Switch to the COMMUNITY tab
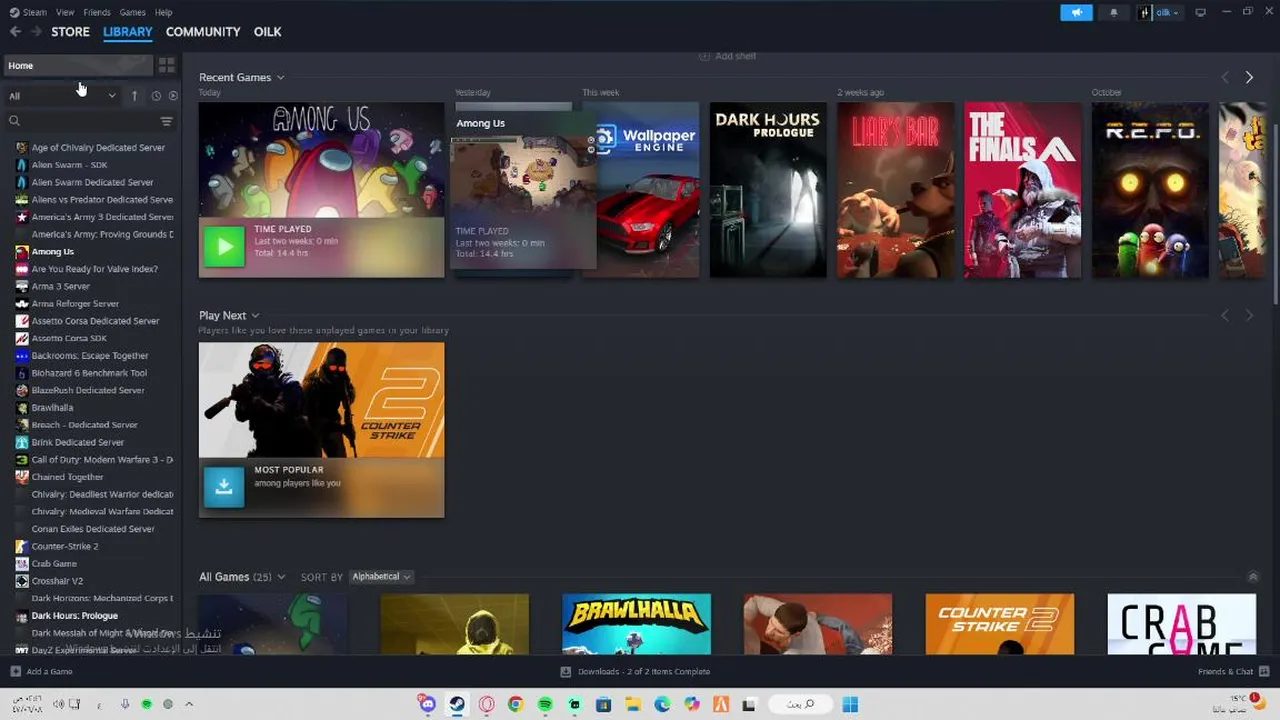This screenshot has width=1280, height=720. tap(203, 32)
